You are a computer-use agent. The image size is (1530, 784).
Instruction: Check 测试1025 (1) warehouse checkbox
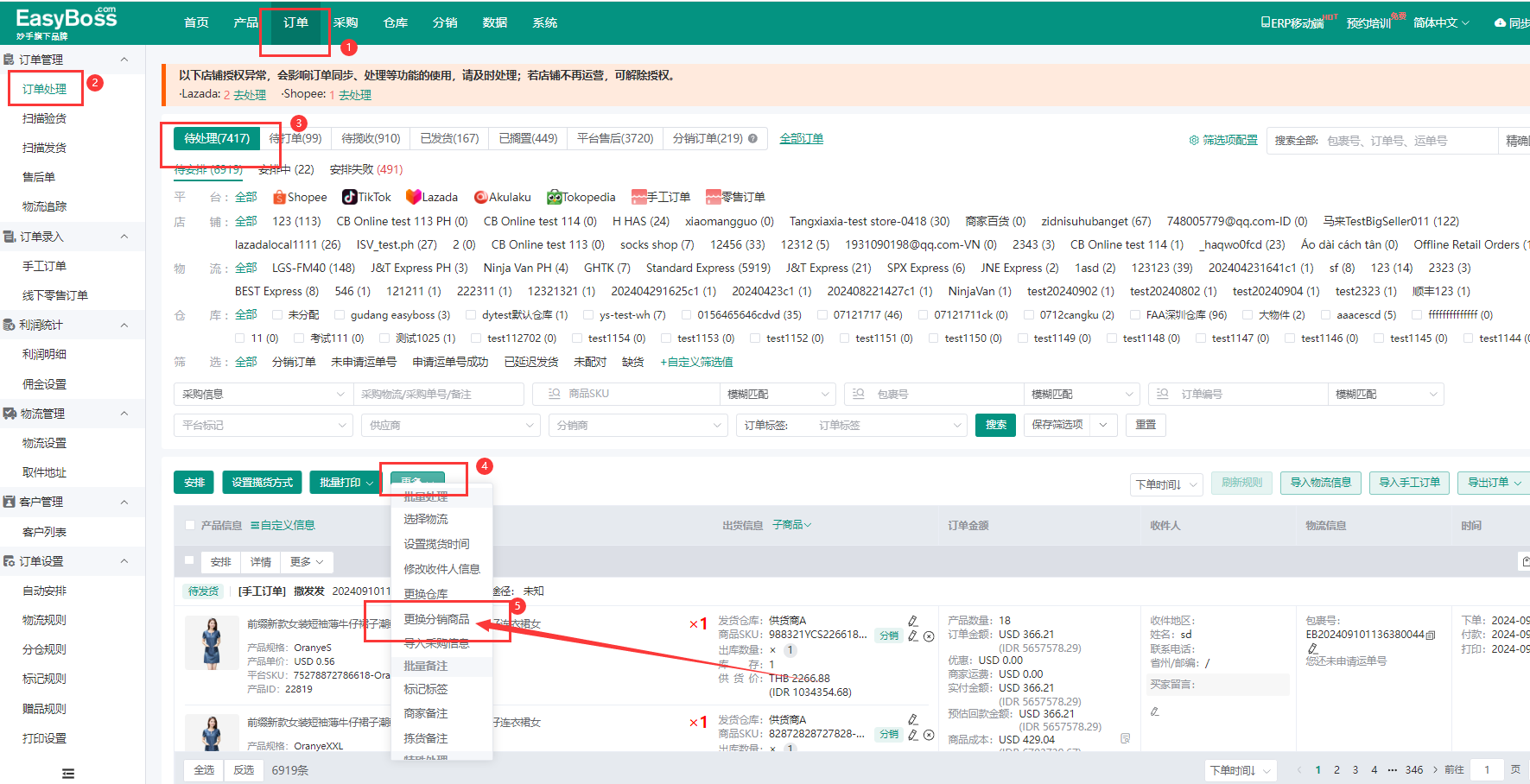click(385, 338)
